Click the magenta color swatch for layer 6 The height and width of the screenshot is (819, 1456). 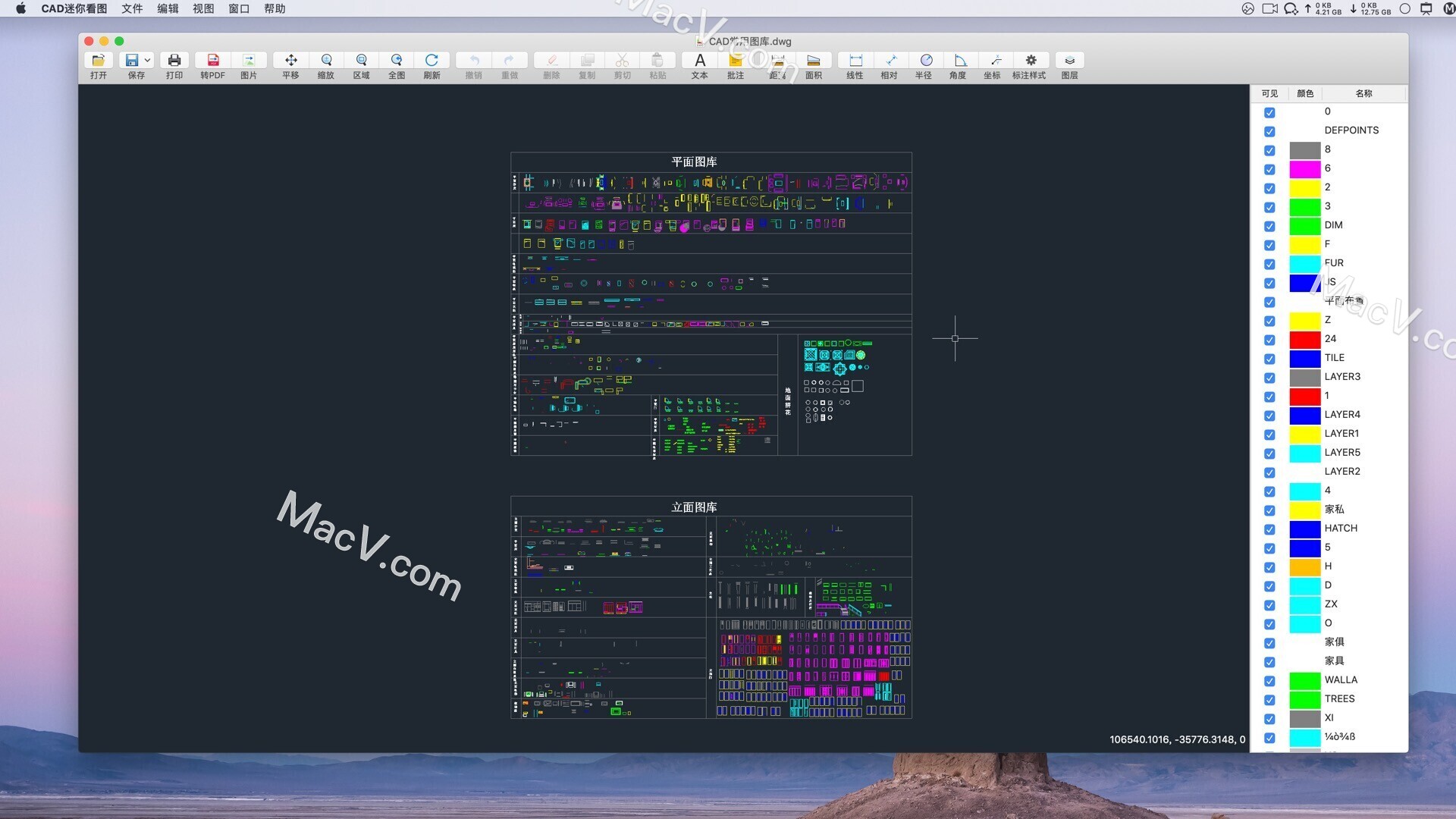coord(1304,168)
